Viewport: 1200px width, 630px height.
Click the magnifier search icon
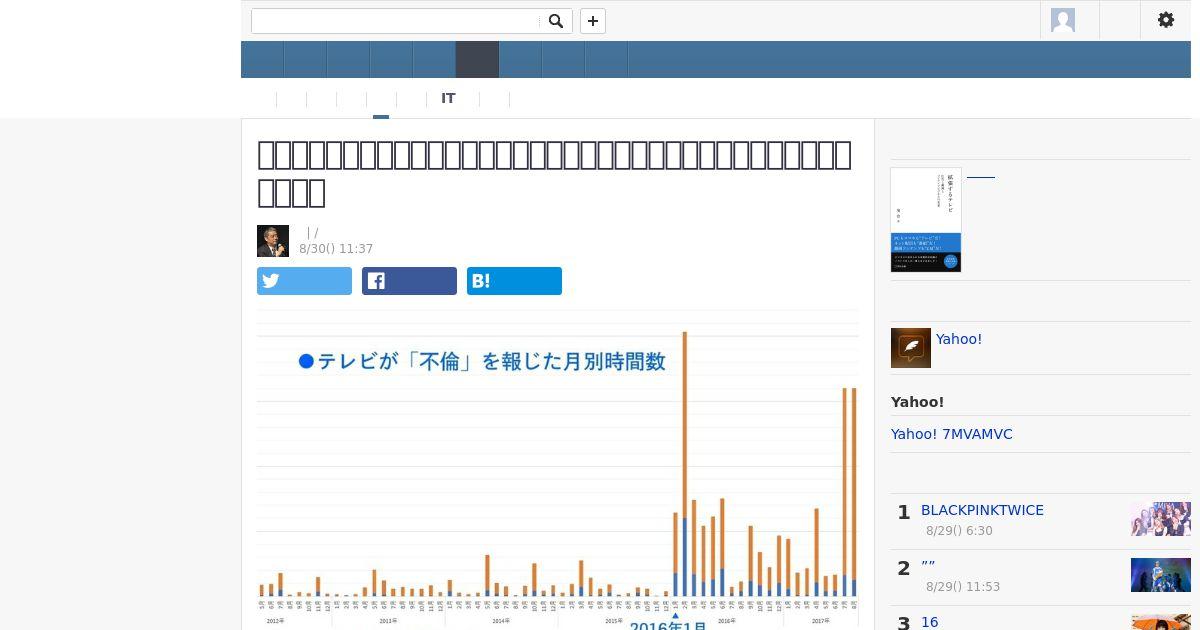pyautogui.click(x=556, y=21)
